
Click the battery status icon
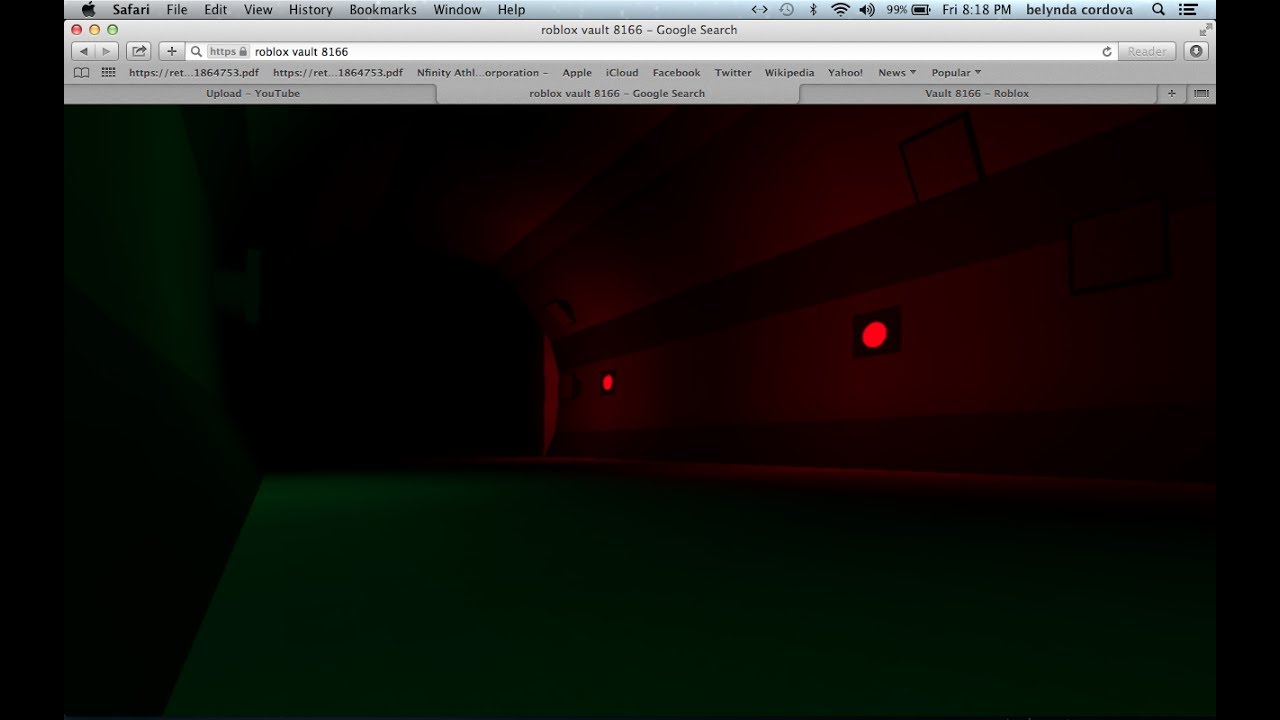coord(921,9)
